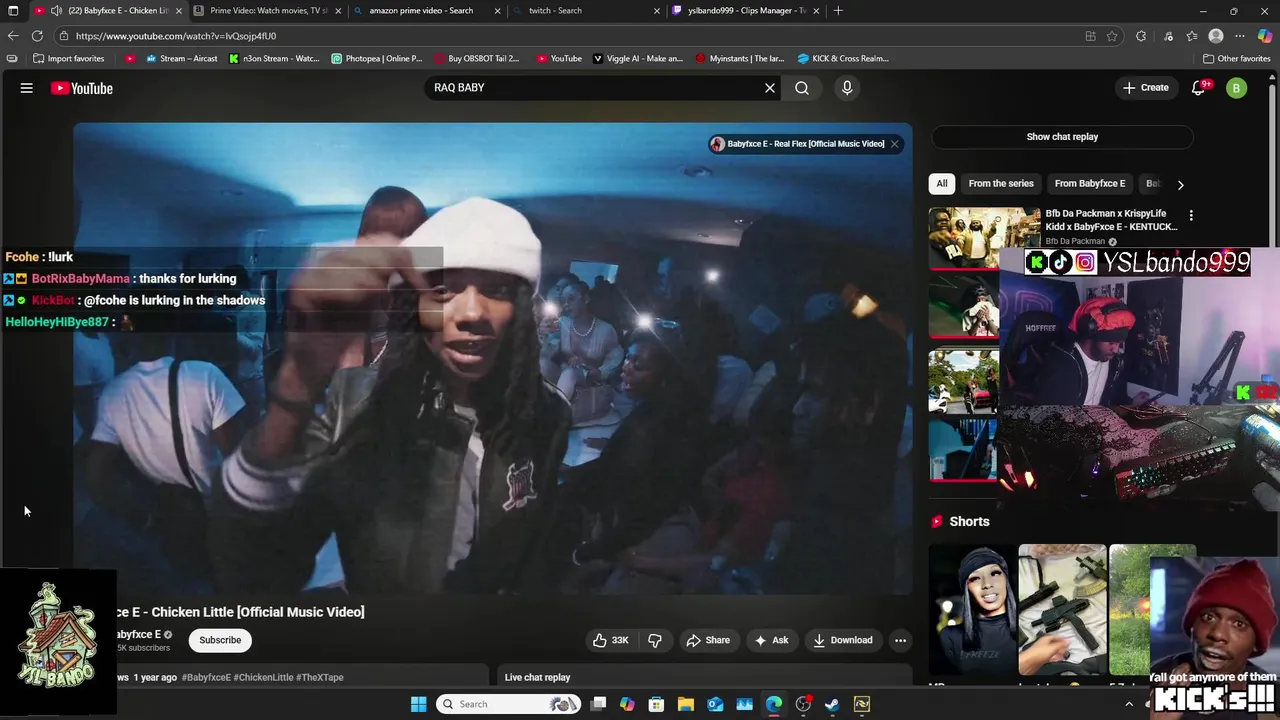
Task: Select the All filter chip
Action: tap(941, 184)
